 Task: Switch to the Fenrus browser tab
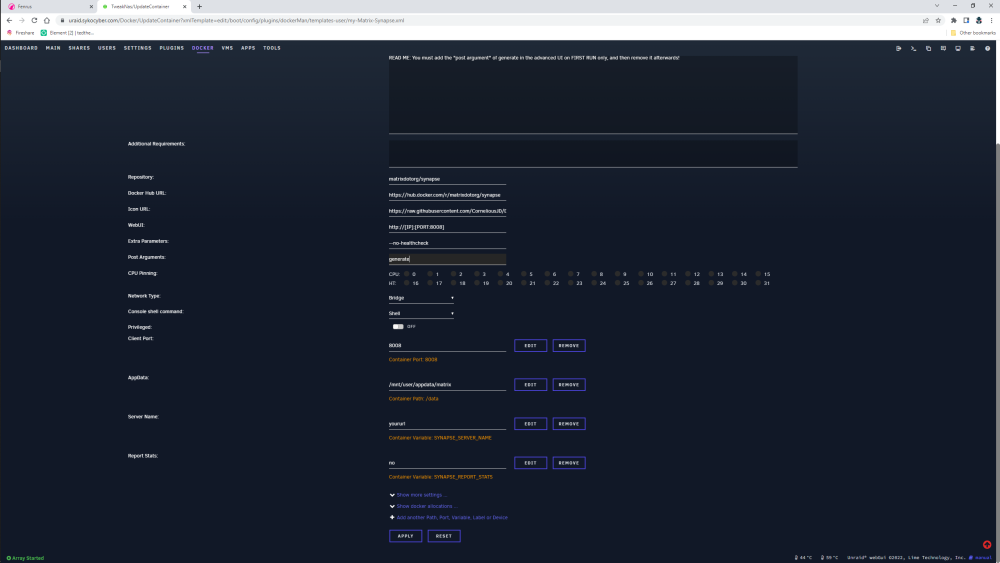click(x=48, y=6)
